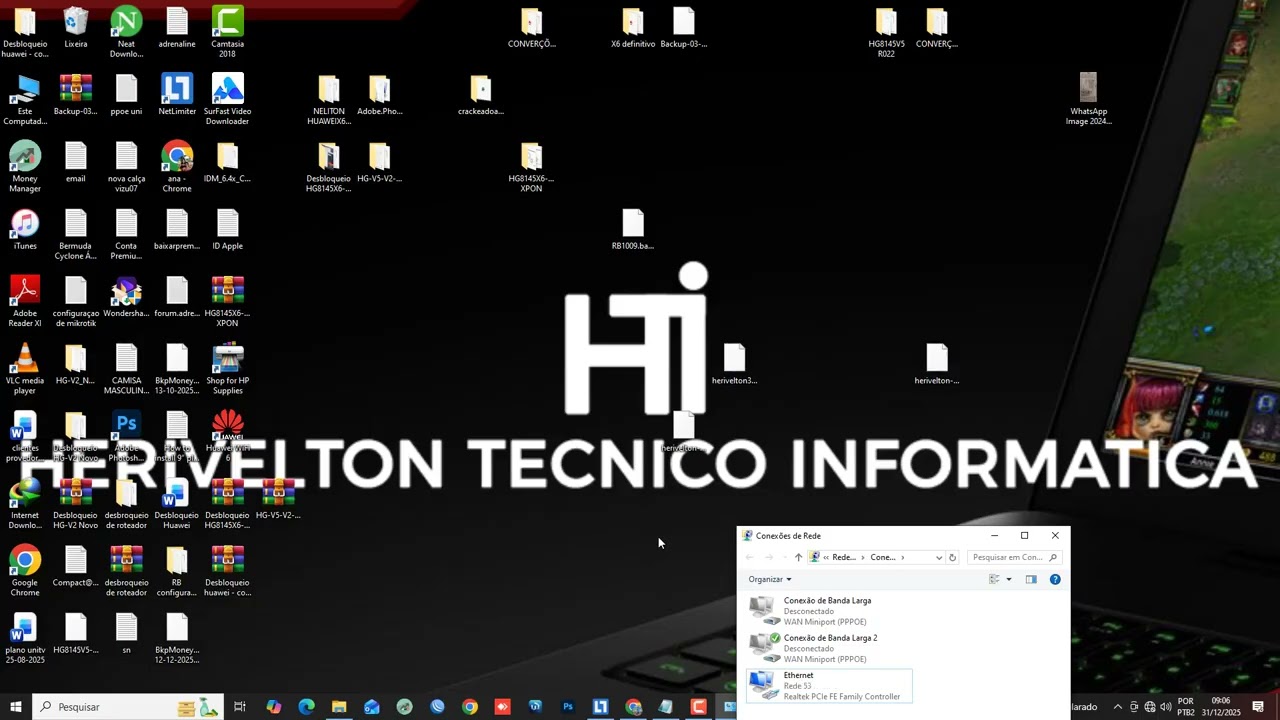This screenshot has height=720, width=1280.
Task: Open the volume control in system tray
Action: click(x=1165, y=707)
